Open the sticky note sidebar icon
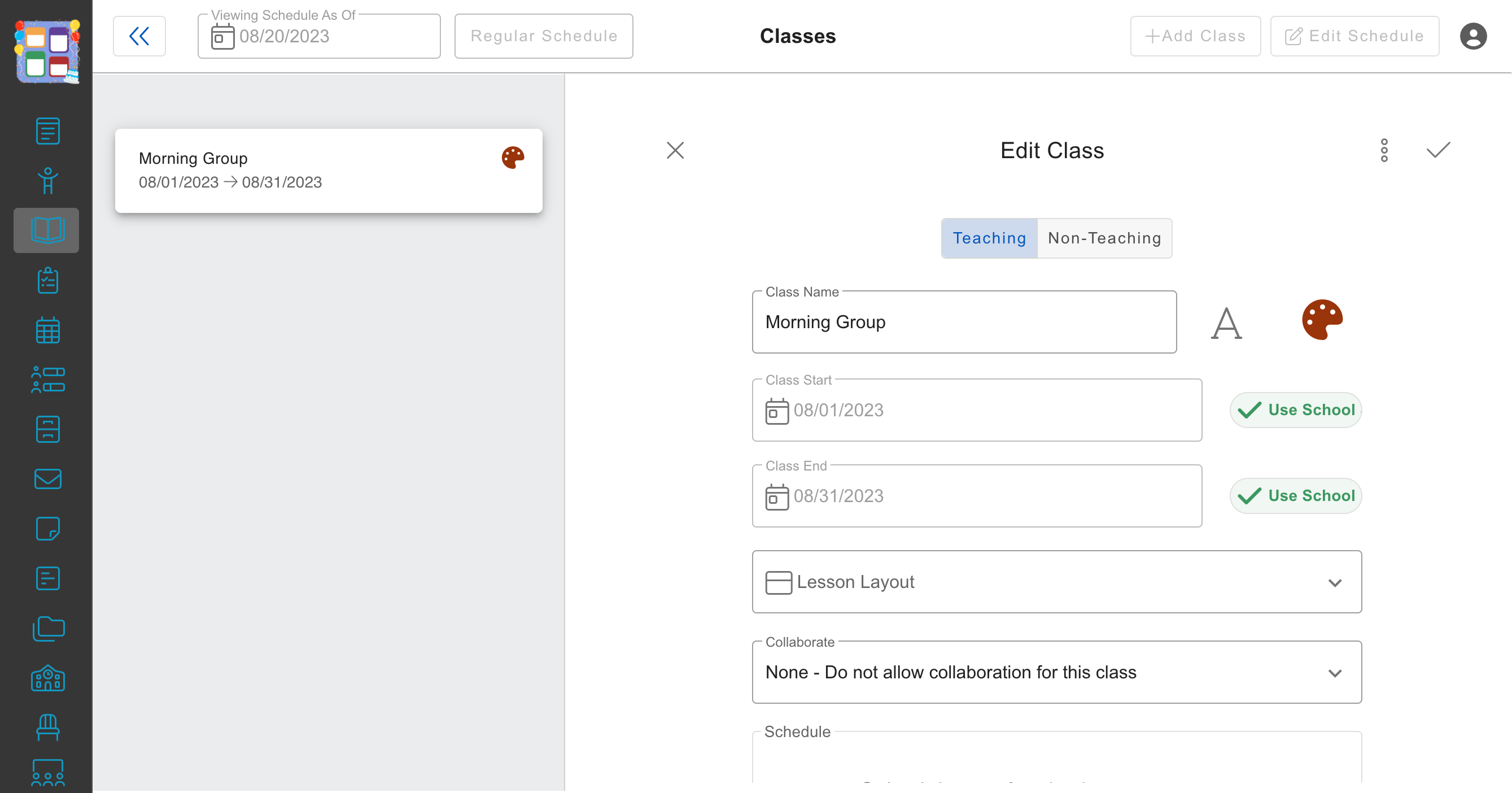This screenshot has width=1512, height=793. pos(47,529)
